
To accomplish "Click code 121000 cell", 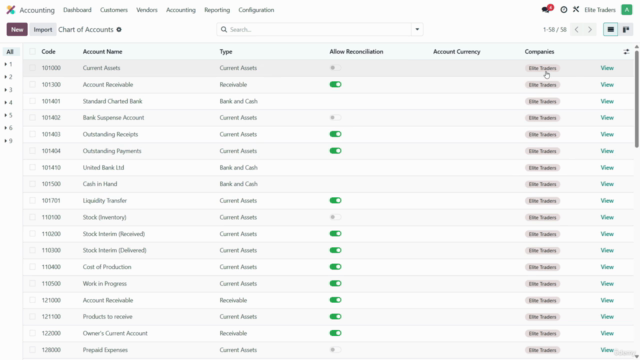I will 51,300.
